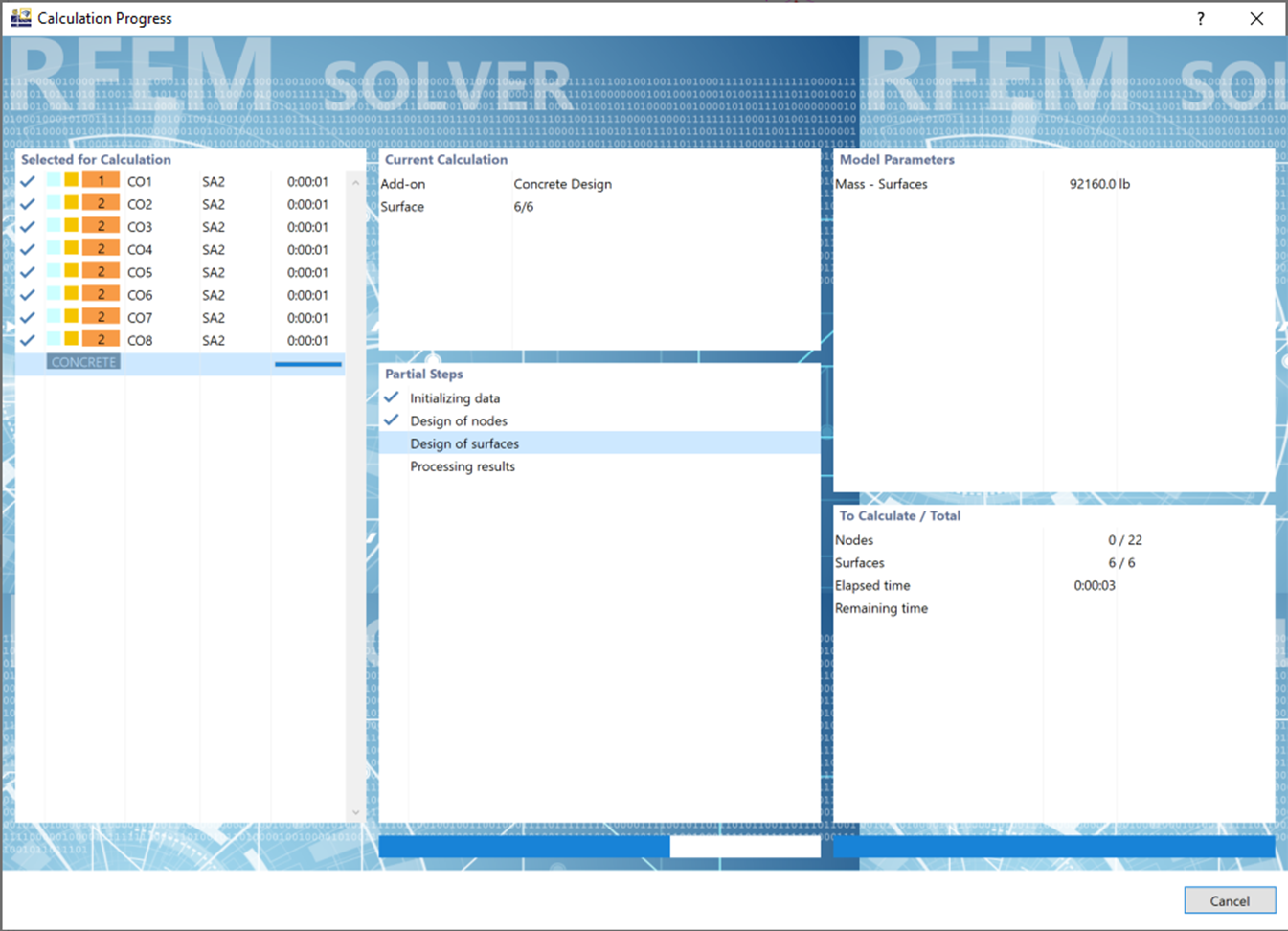Click the orange number badge in CO7 row
Viewport: 1288px width, 931px height.
point(101,317)
